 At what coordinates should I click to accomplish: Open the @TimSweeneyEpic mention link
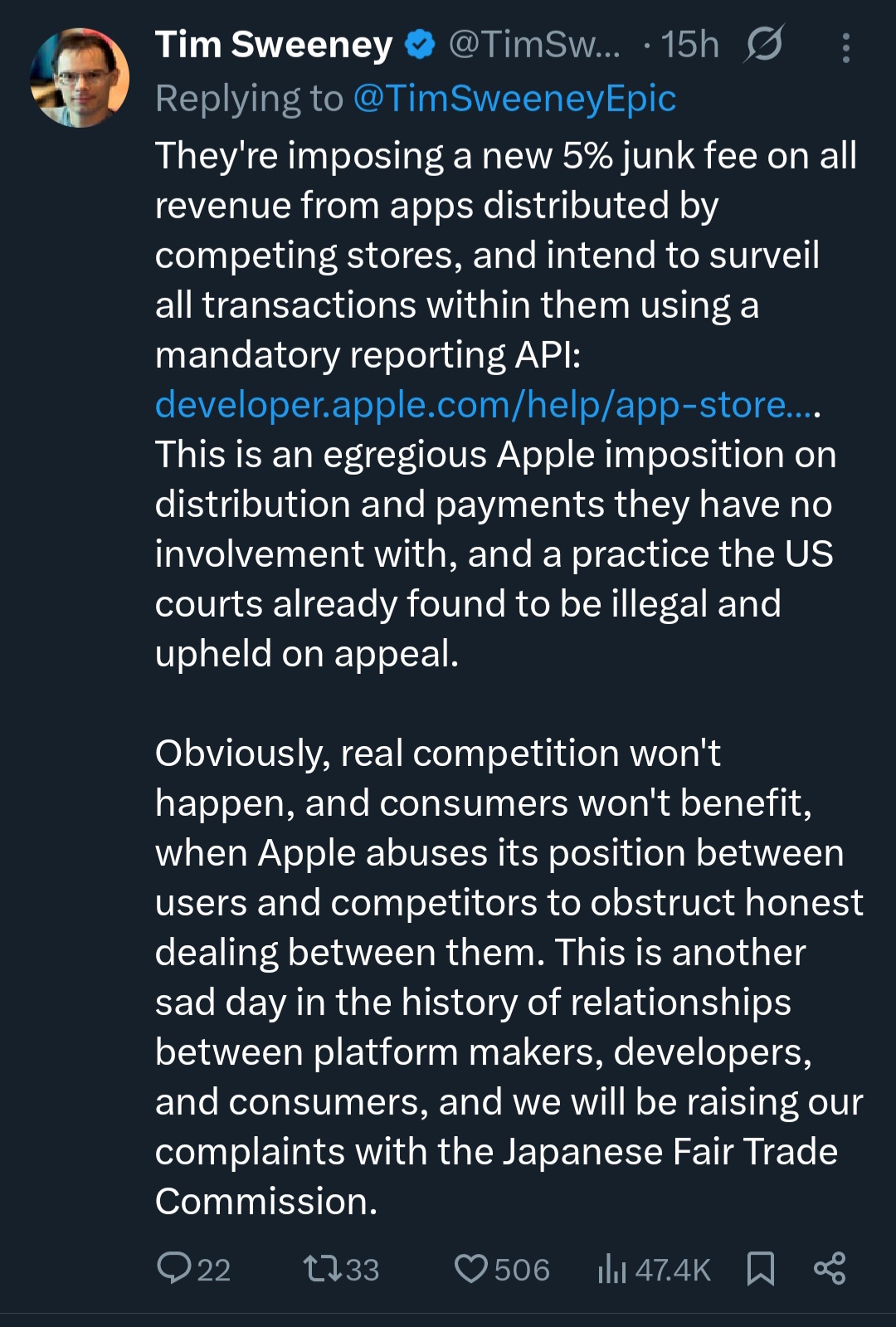[x=514, y=99]
